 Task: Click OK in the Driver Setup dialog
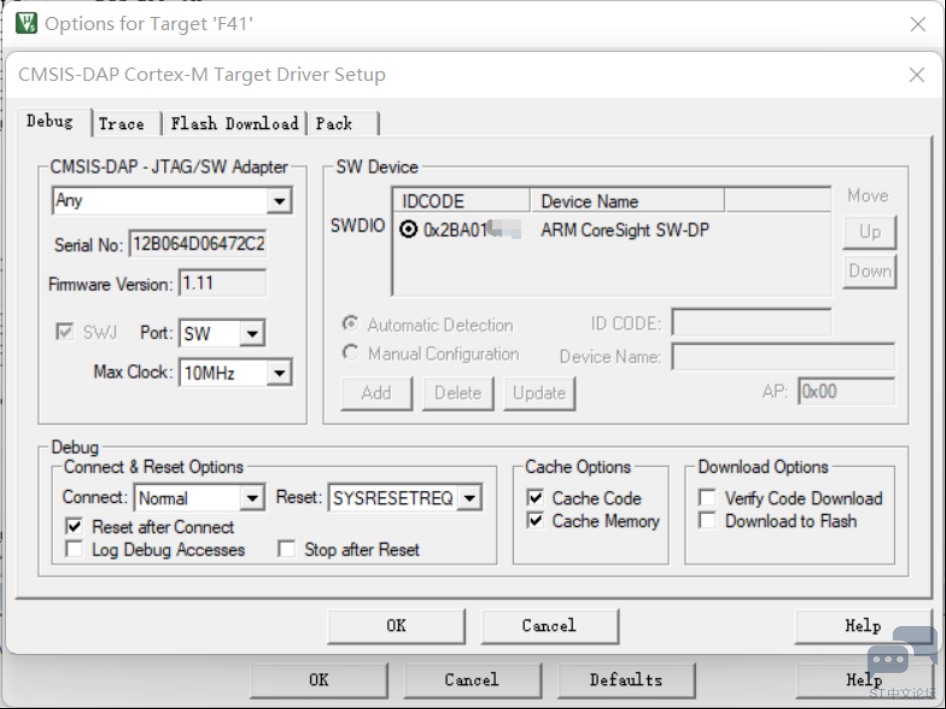[x=396, y=626]
